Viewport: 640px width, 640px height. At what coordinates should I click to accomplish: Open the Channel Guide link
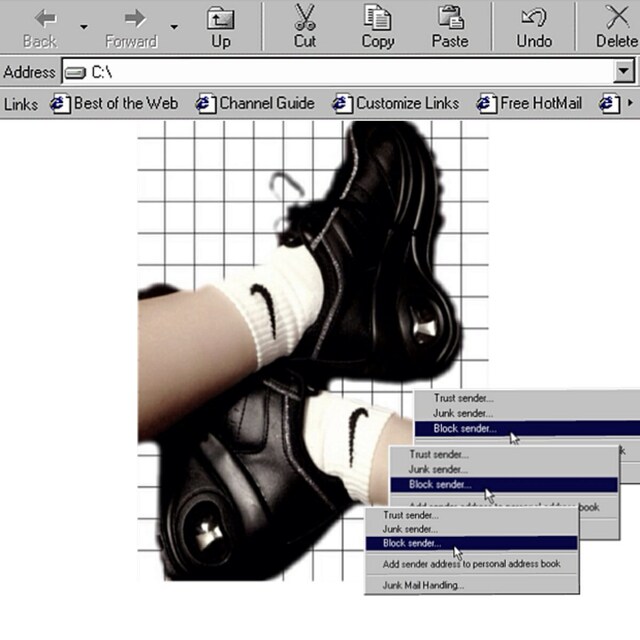(256, 103)
